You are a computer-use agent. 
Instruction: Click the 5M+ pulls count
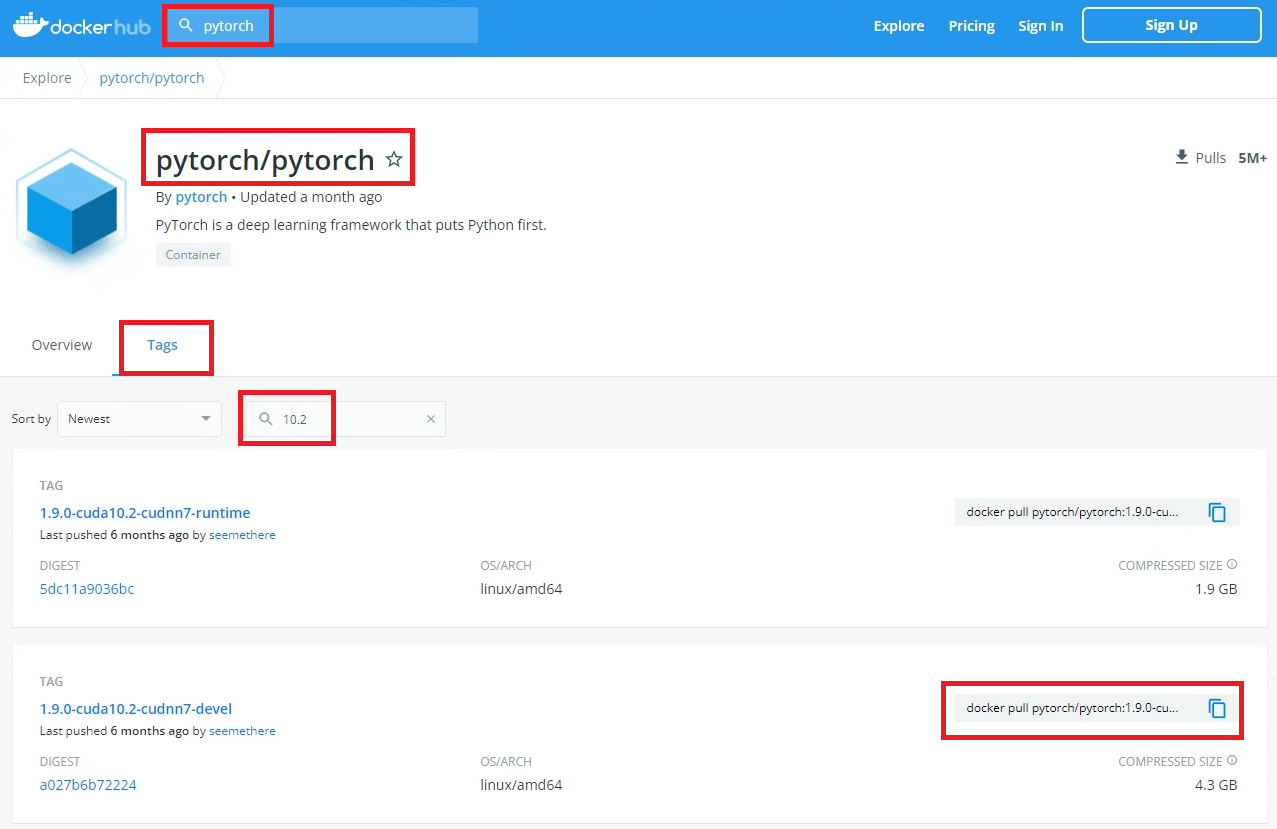pos(1253,158)
